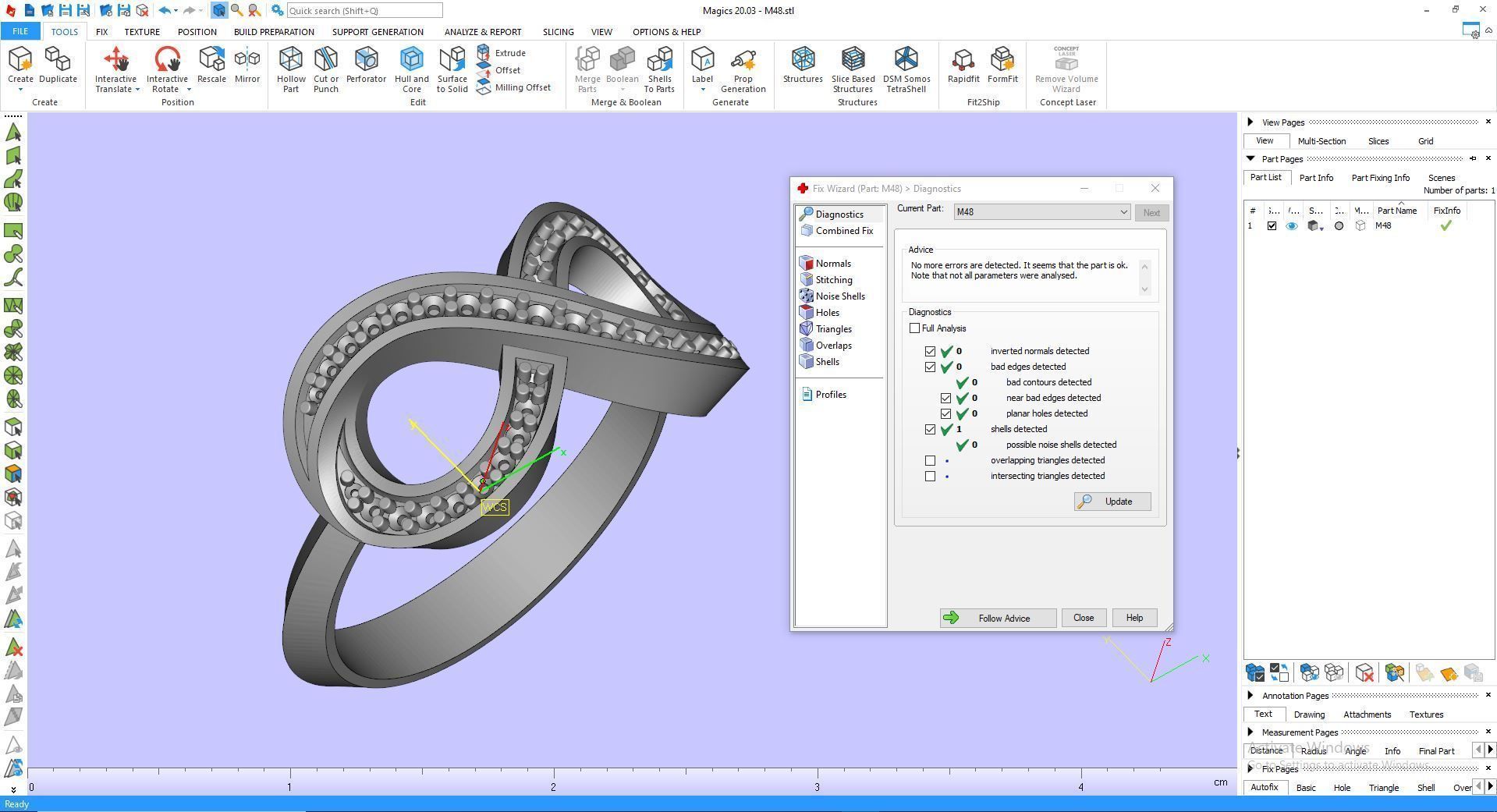The width and height of the screenshot is (1497, 812).
Task: Launch the Rapidfit tool
Action: [x=963, y=64]
